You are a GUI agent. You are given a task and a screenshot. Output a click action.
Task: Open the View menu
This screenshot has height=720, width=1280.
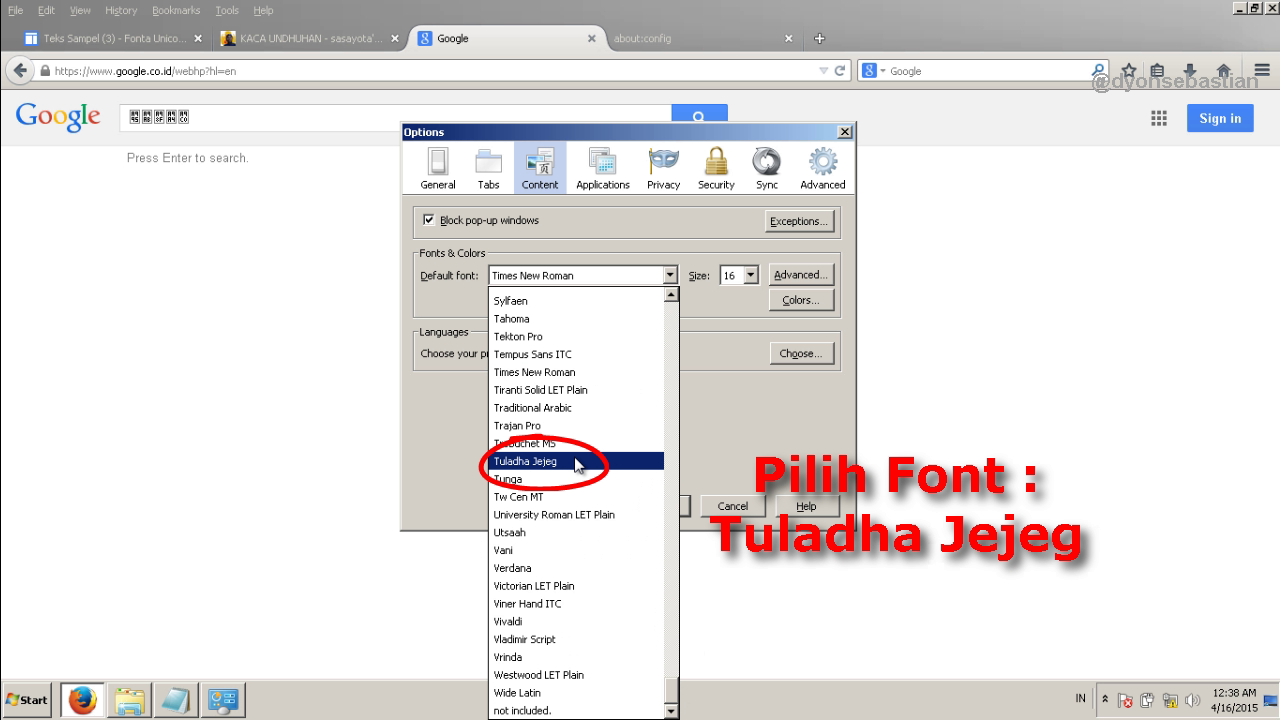(80, 10)
